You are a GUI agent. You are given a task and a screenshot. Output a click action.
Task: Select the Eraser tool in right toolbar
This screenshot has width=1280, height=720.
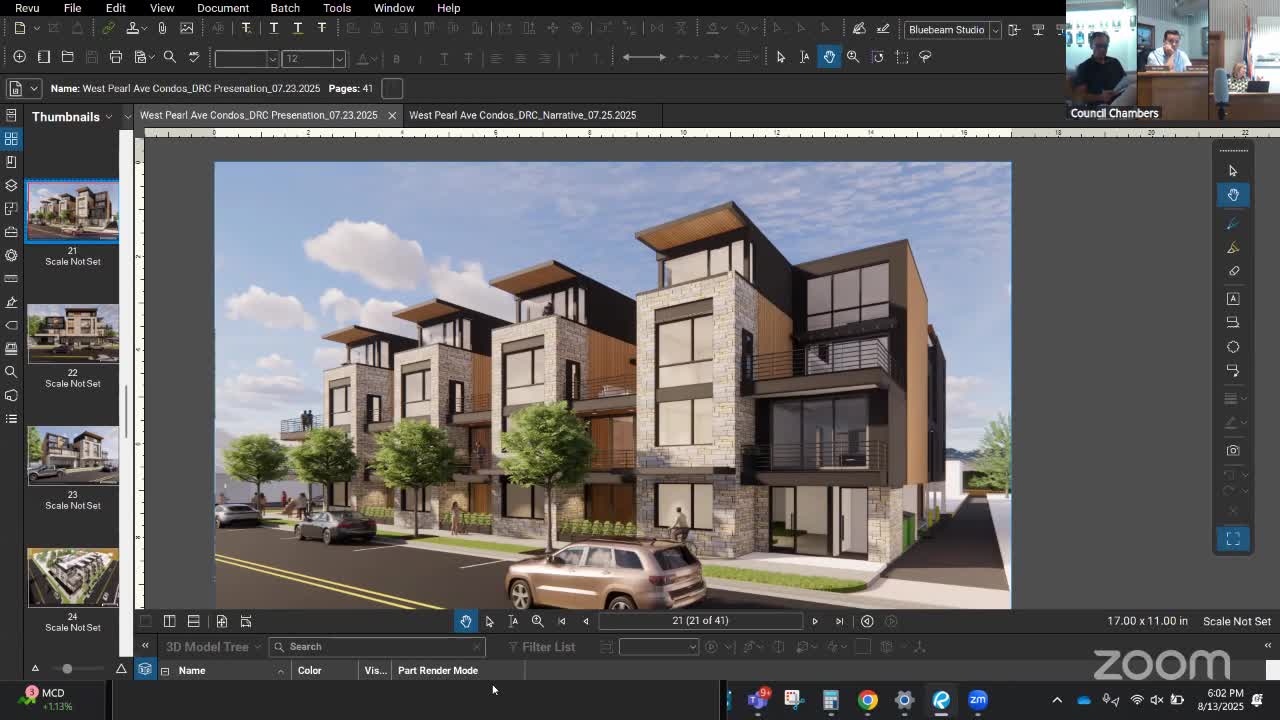(1233, 271)
